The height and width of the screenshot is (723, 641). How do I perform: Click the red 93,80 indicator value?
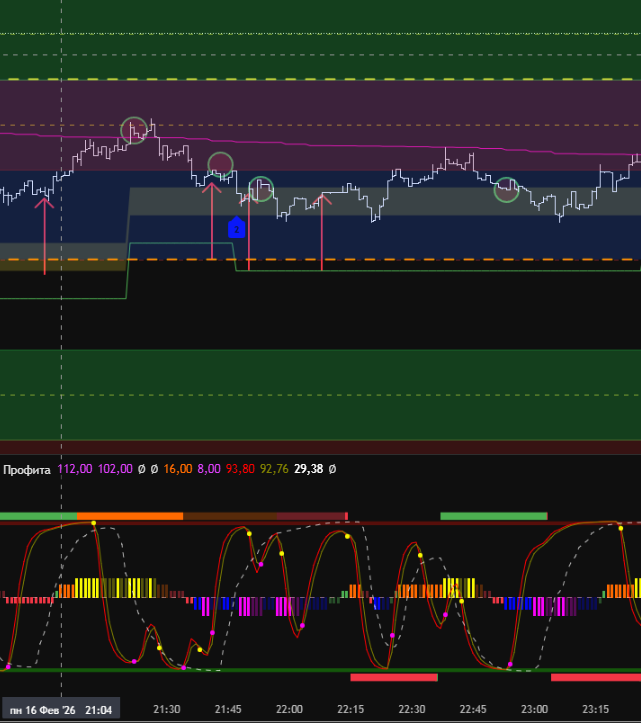tap(241, 468)
